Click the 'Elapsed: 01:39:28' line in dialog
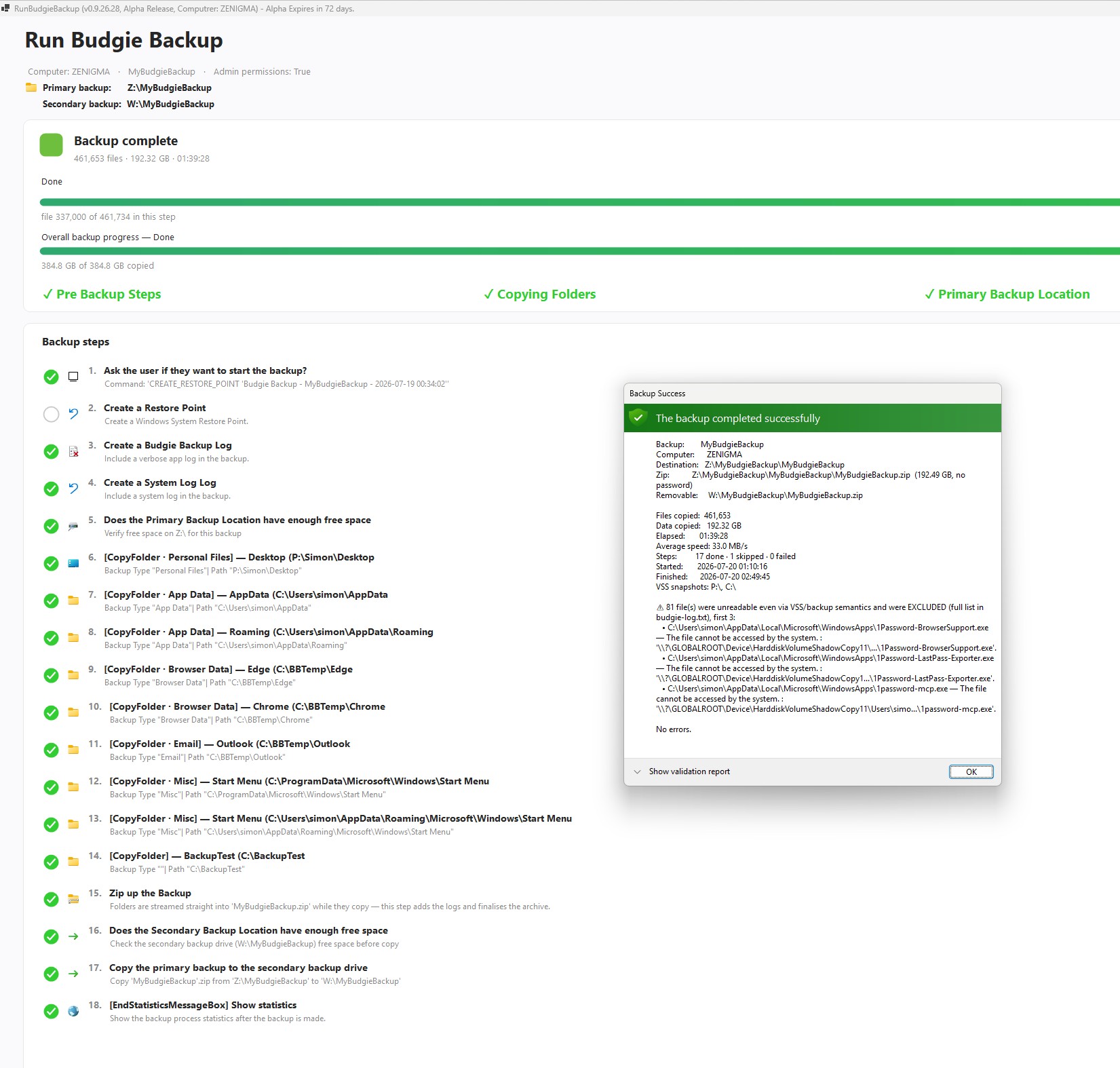The image size is (1120, 1068). tap(692, 536)
